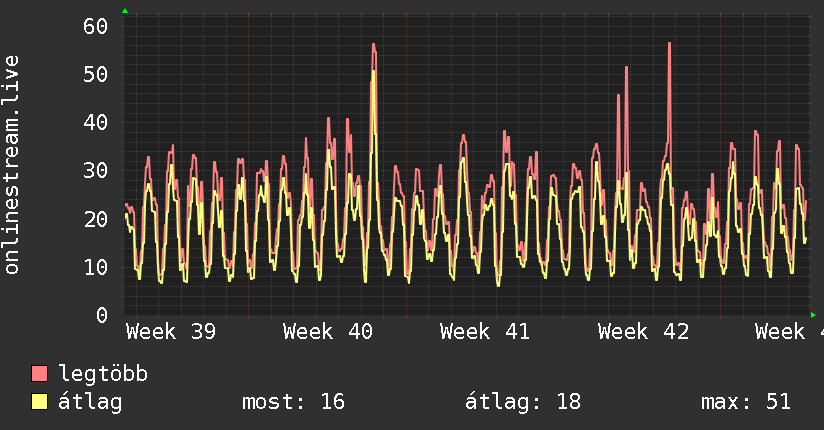
Task: Click the 'most: 16' value
Action: click(293, 402)
